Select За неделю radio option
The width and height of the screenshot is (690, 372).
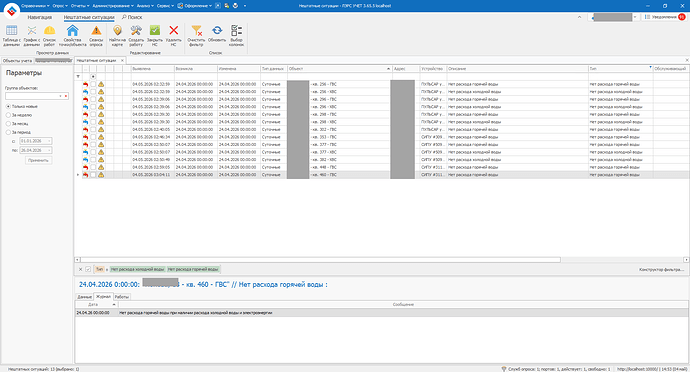click(8, 115)
